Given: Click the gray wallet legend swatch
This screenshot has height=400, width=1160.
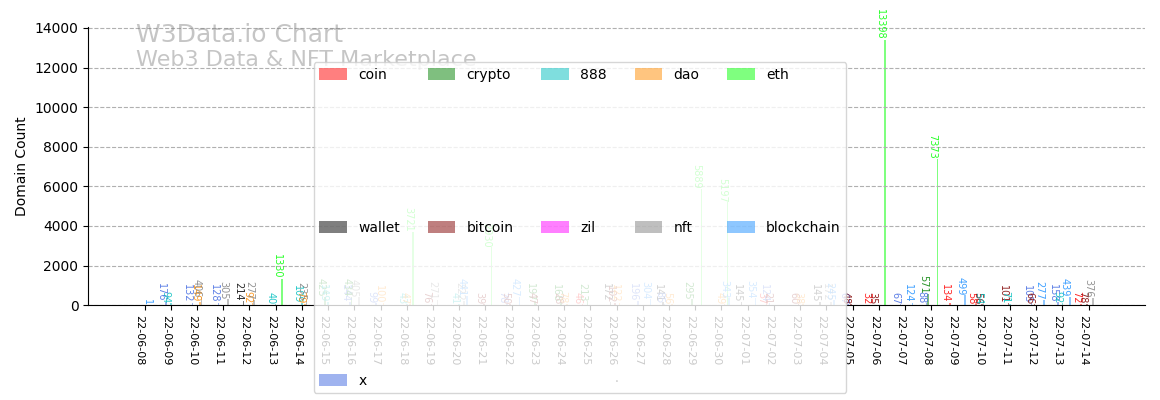Looking at the screenshot, I should coord(333,227).
